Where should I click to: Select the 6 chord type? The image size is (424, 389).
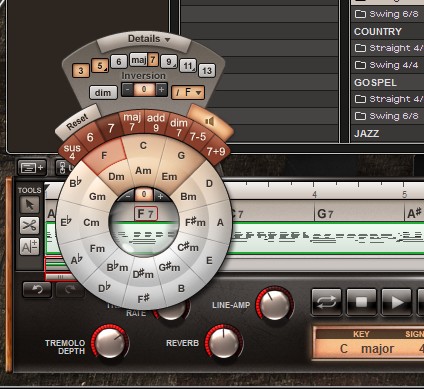tap(90, 137)
